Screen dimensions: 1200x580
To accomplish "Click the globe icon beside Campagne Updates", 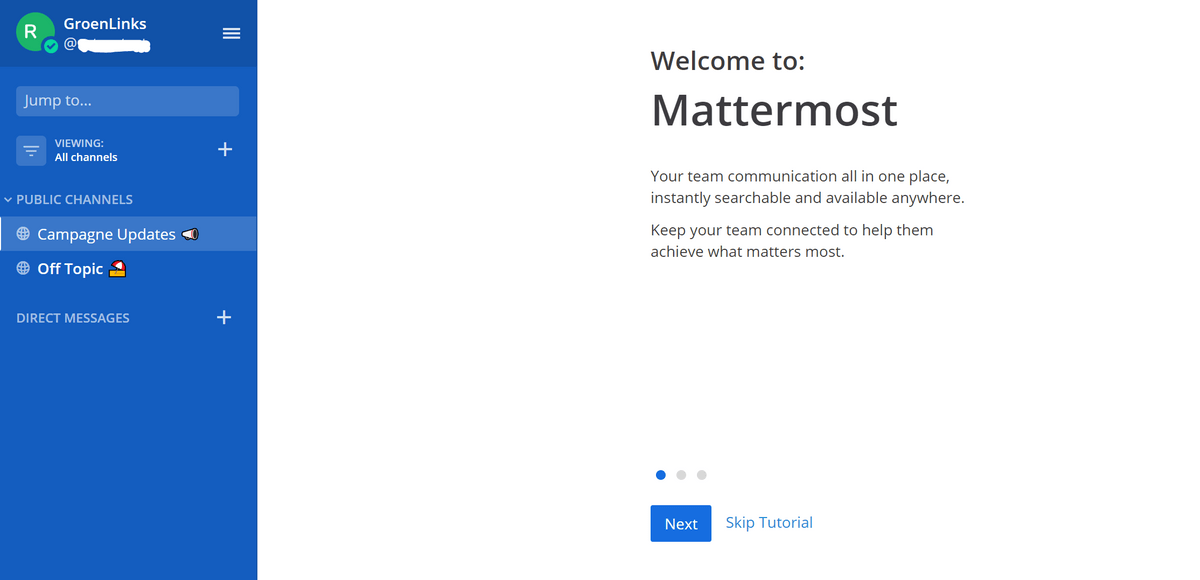I will (x=23, y=234).
